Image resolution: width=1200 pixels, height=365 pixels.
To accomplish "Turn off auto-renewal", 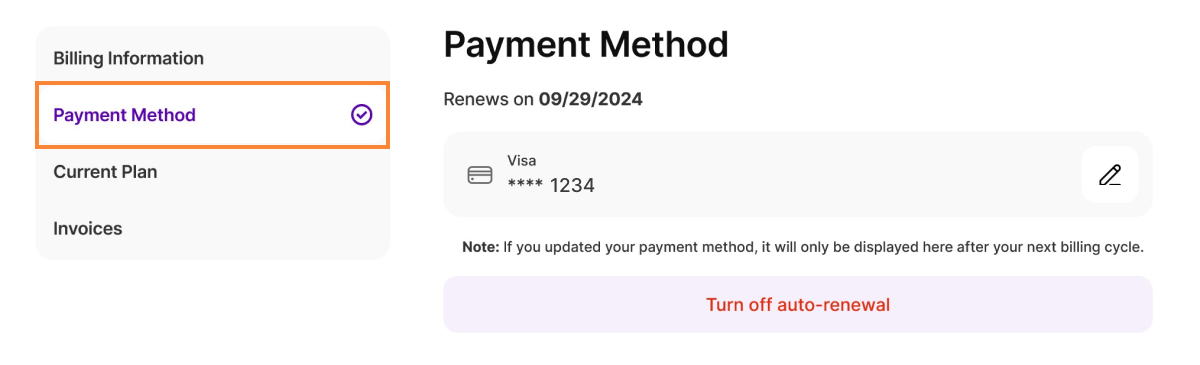I will click(798, 305).
